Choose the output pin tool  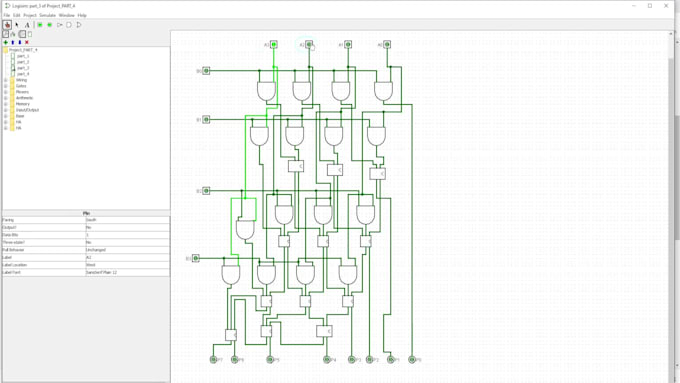click(x=49, y=25)
